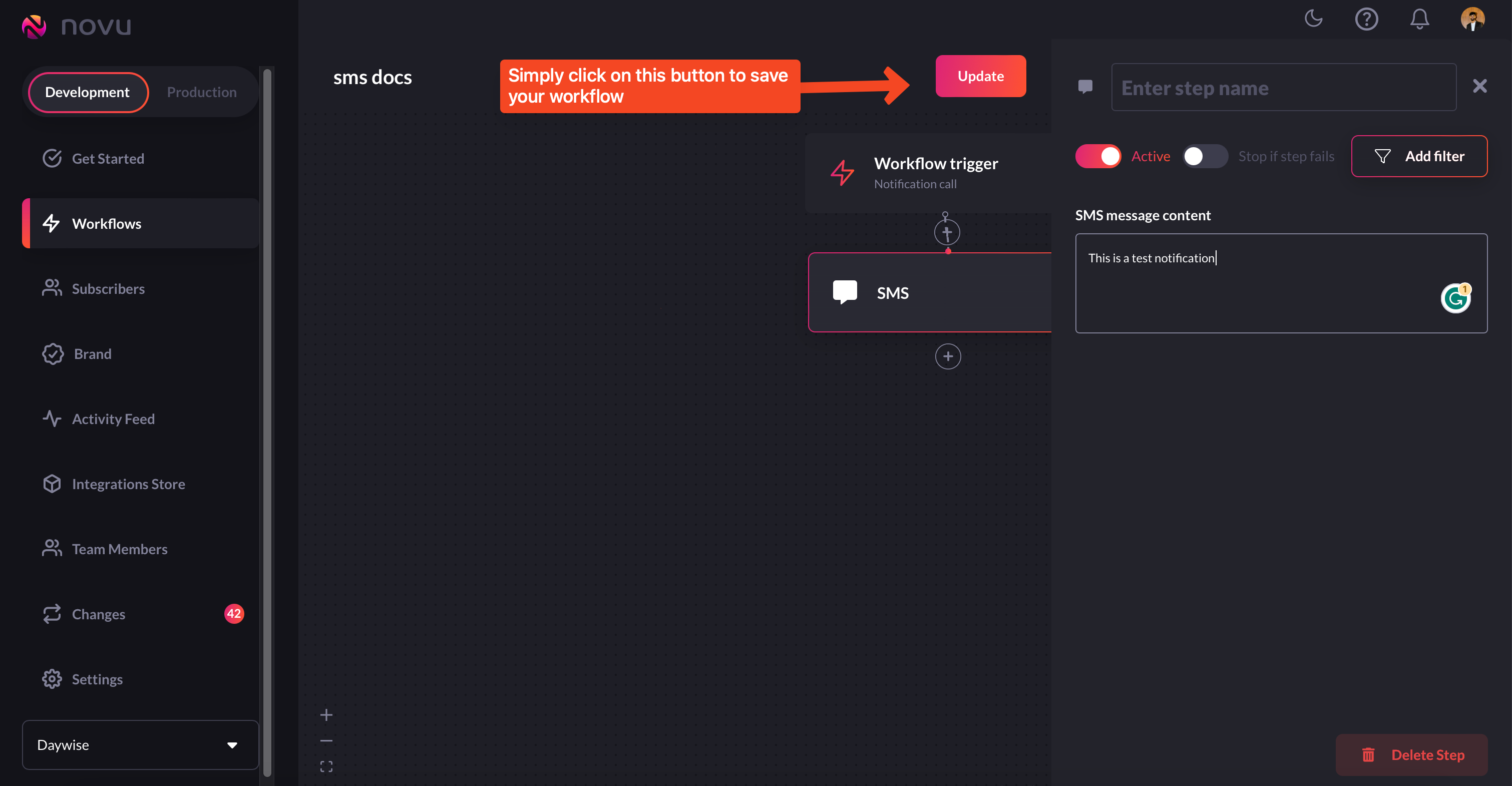Add step below the SMS node
Viewport: 1512px width, 786px height.
pyautogui.click(x=947, y=356)
